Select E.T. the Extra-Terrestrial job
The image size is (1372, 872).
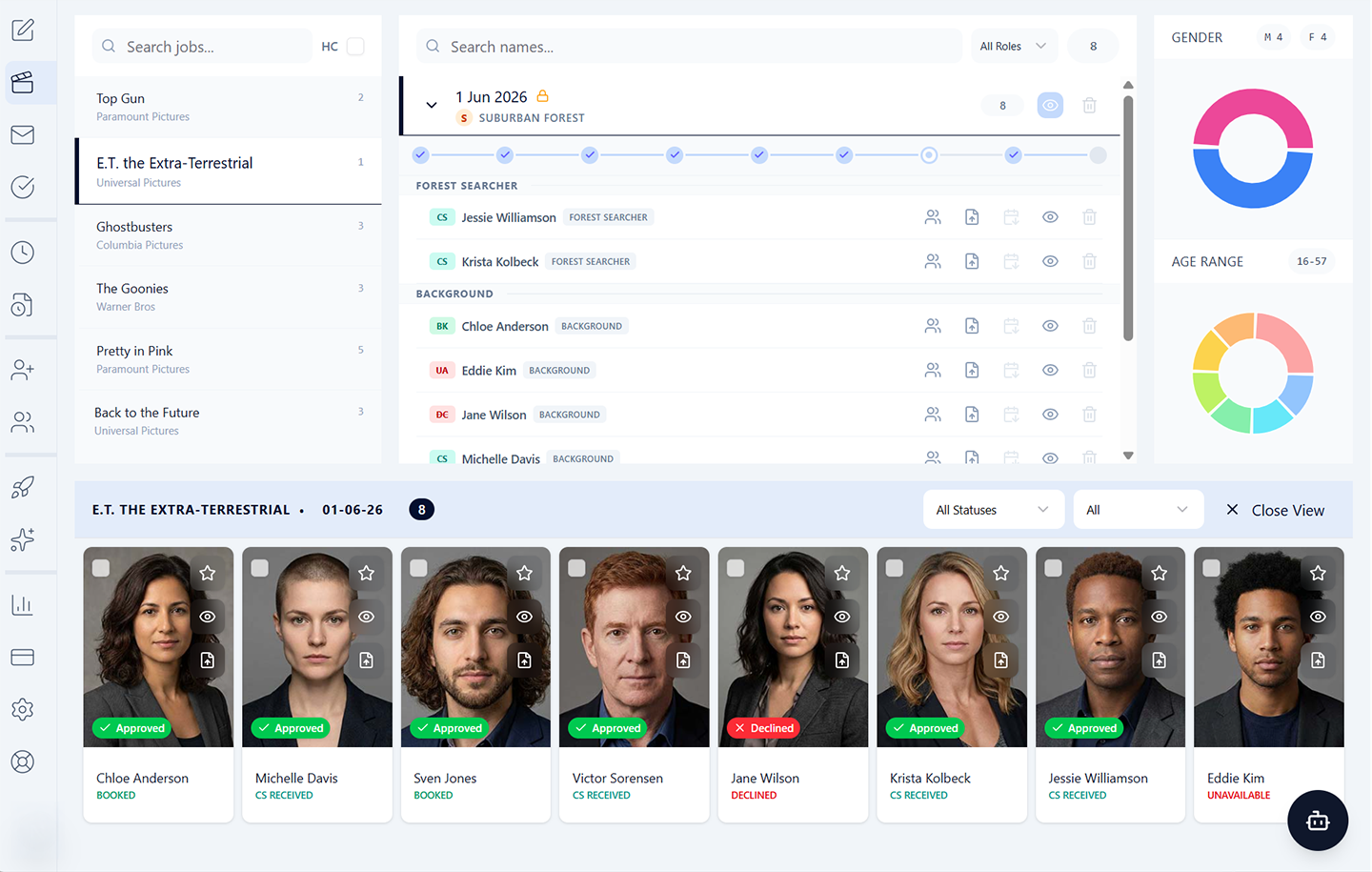(x=229, y=172)
